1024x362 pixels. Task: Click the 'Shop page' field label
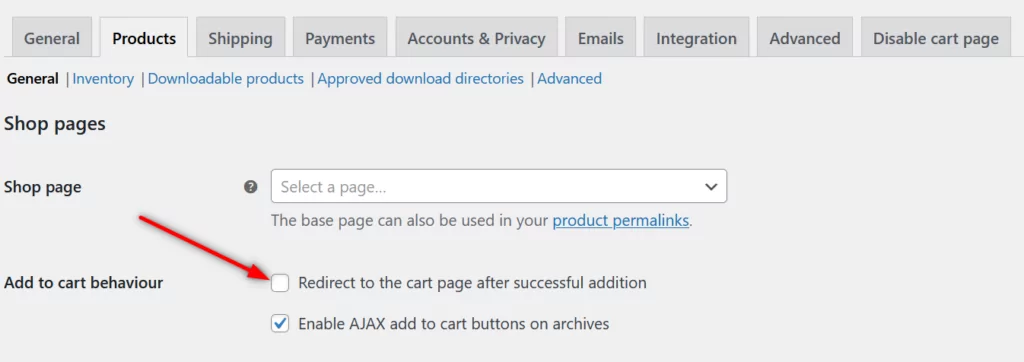[42, 187]
